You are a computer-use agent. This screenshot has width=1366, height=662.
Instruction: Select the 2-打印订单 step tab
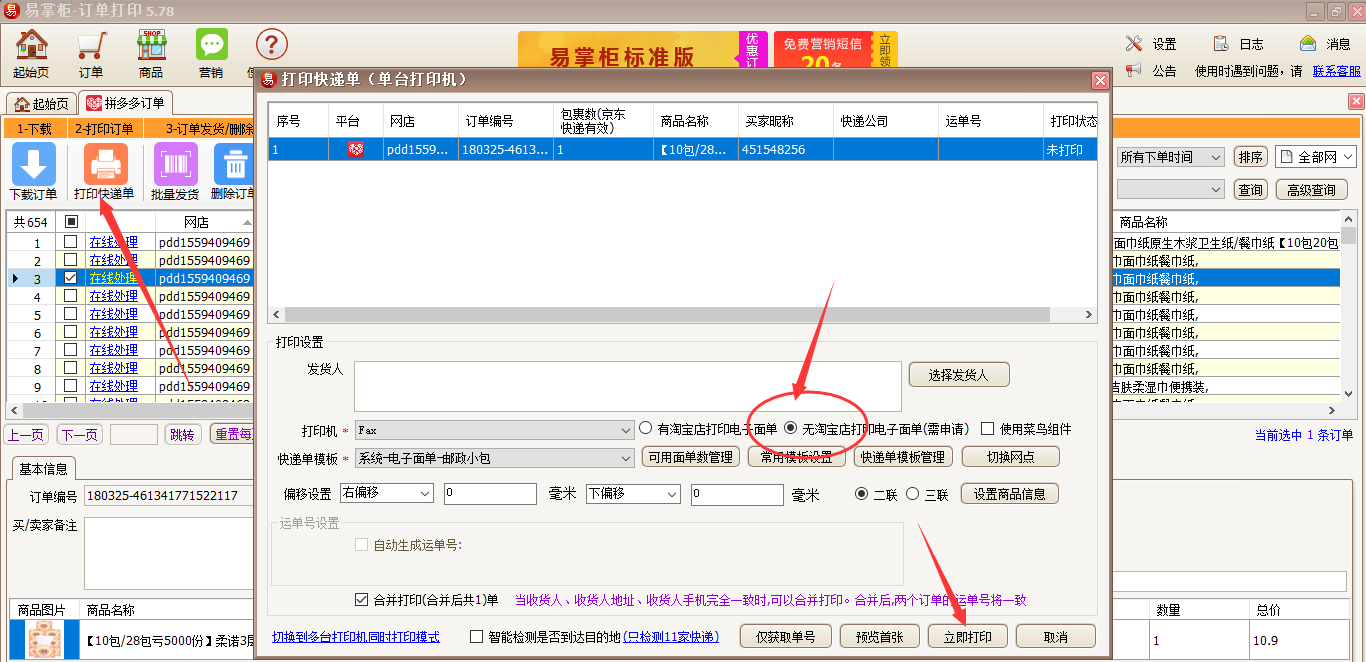tap(104, 129)
